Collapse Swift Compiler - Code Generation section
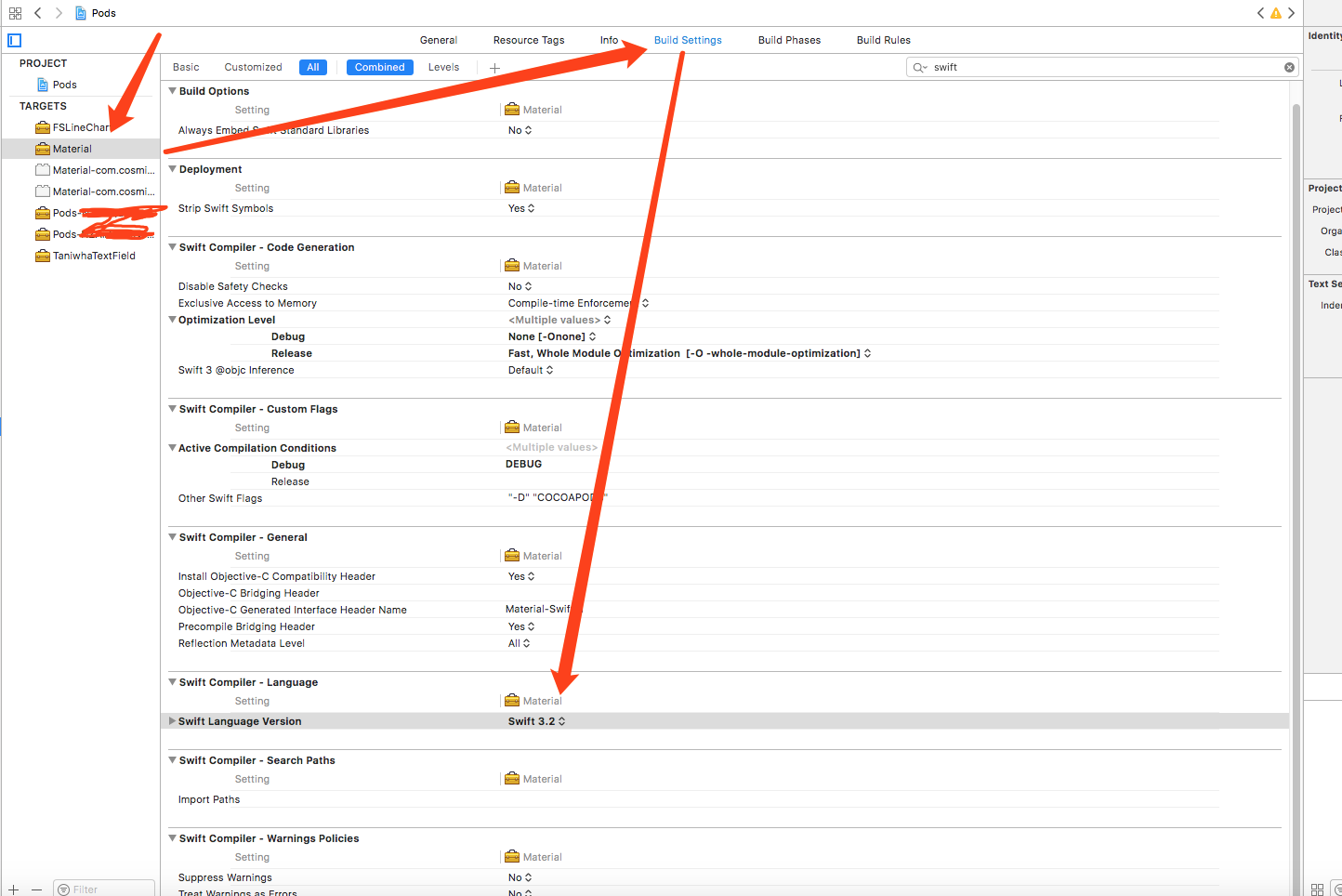The width and height of the screenshot is (1342, 896). click(172, 247)
